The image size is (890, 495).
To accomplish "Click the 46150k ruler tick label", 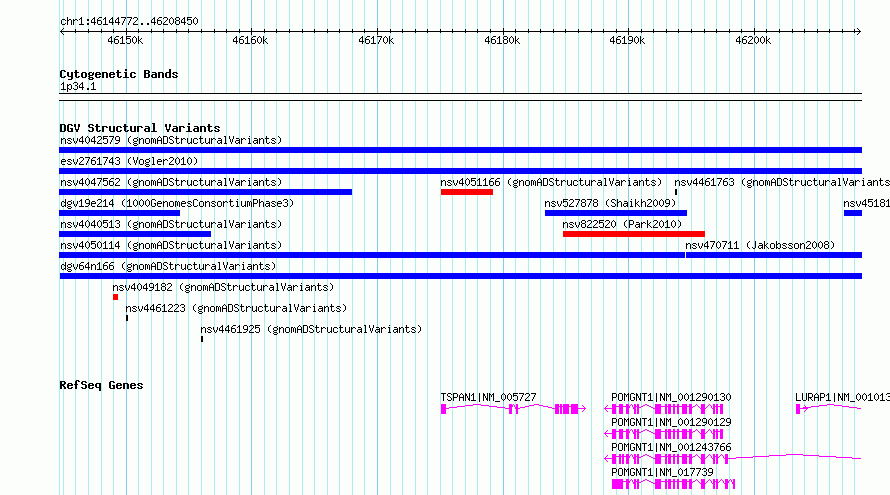I will 125,40.
